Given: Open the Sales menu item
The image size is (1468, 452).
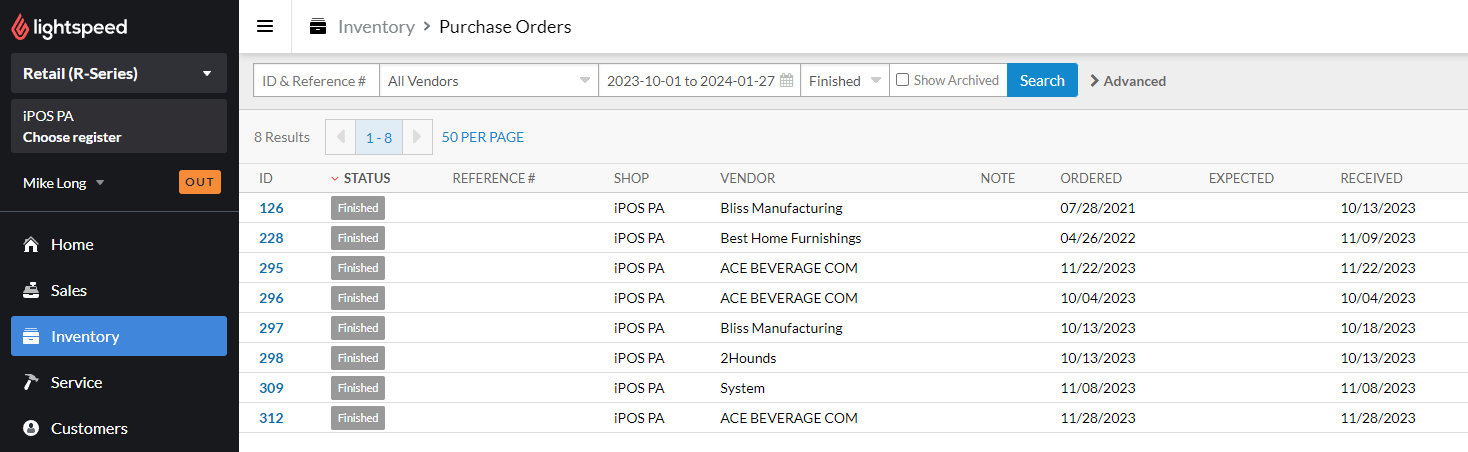Looking at the screenshot, I should pos(119,291).
